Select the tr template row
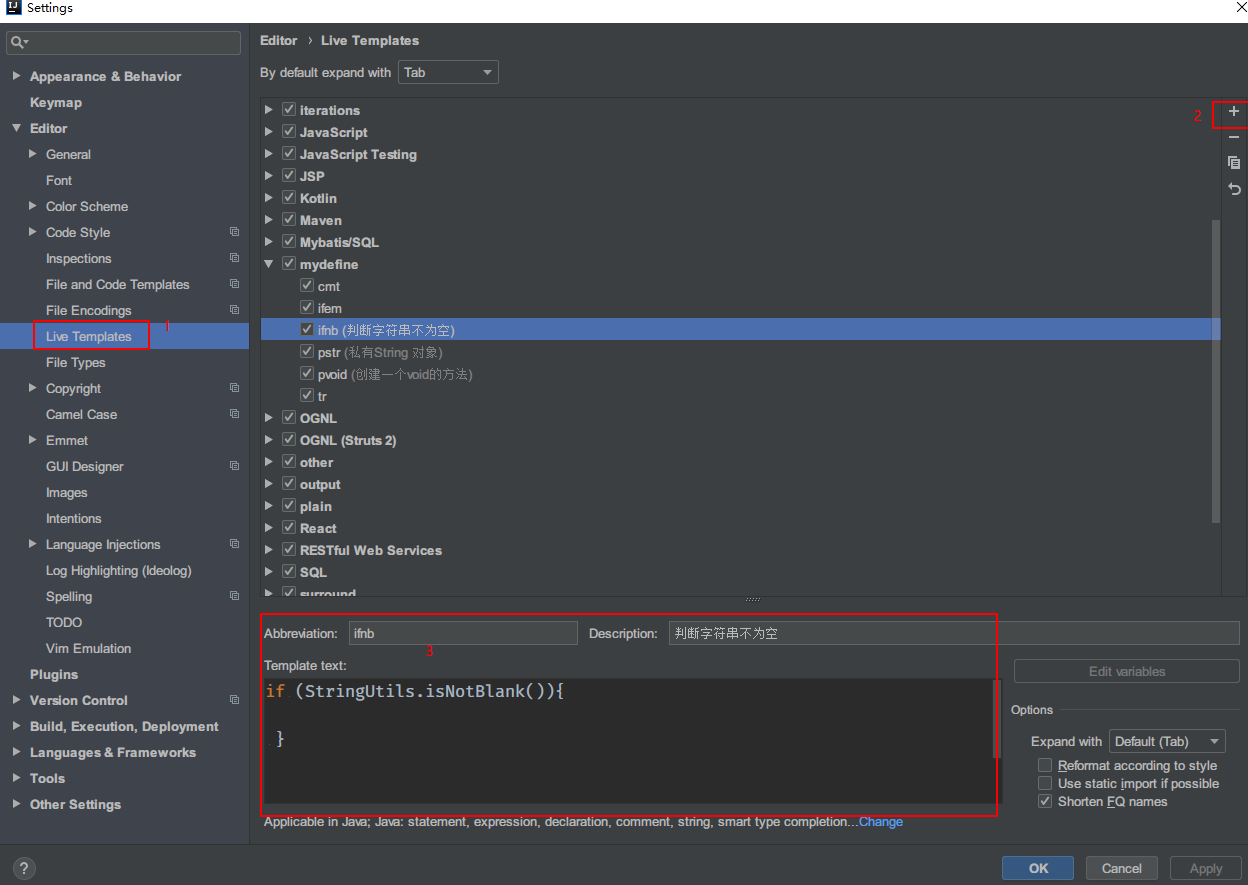The width and height of the screenshot is (1248, 885). [740, 396]
